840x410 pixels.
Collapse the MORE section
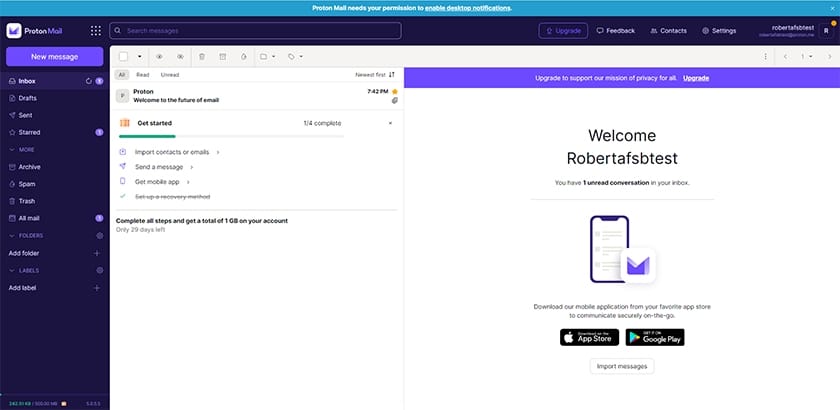(22, 150)
